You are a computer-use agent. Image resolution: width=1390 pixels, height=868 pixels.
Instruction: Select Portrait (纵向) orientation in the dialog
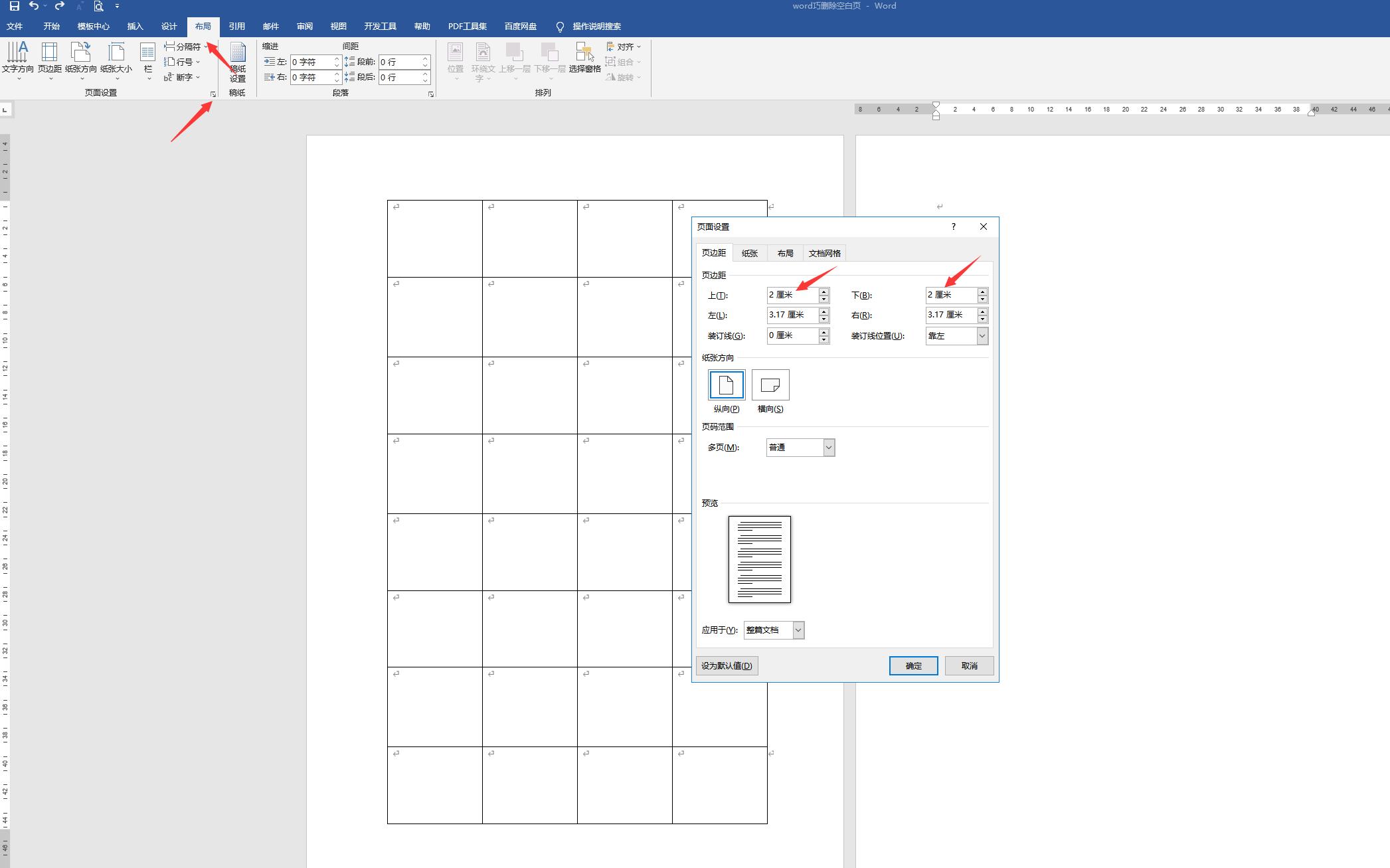point(727,385)
